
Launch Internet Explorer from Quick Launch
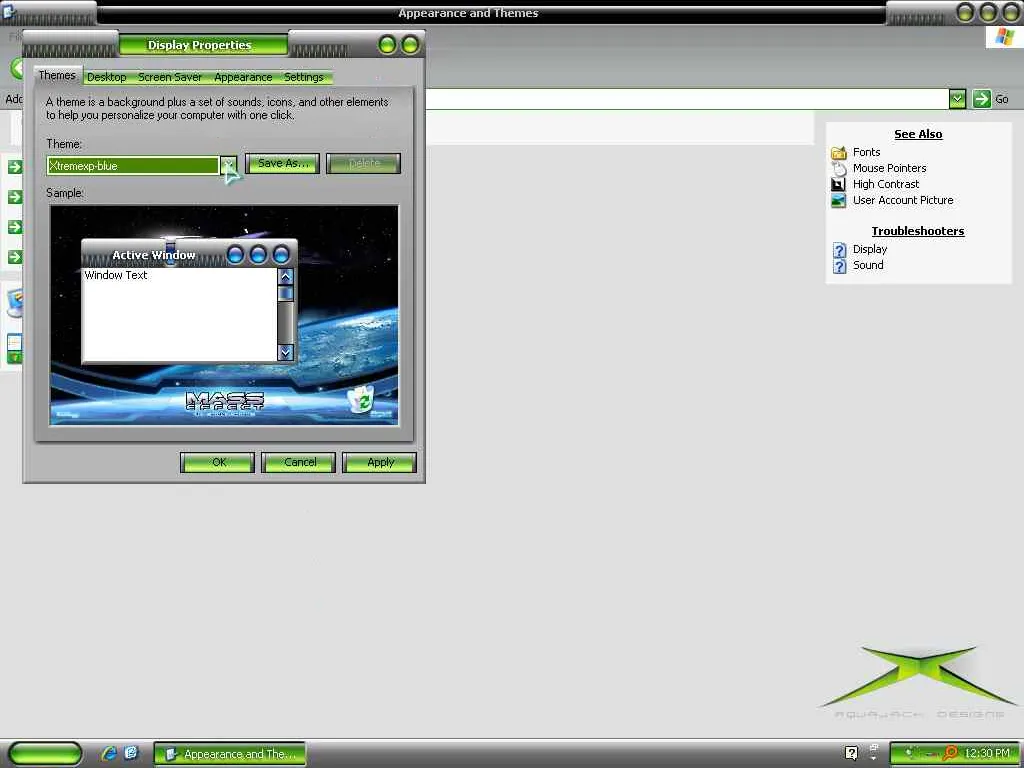coord(108,754)
